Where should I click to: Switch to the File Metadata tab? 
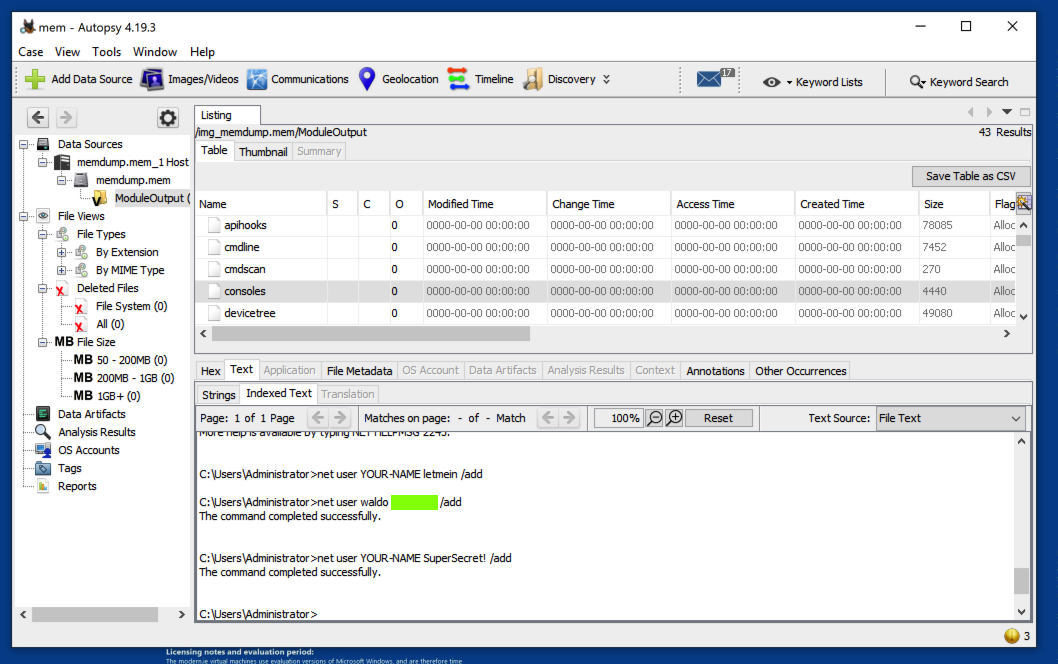(x=359, y=371)
